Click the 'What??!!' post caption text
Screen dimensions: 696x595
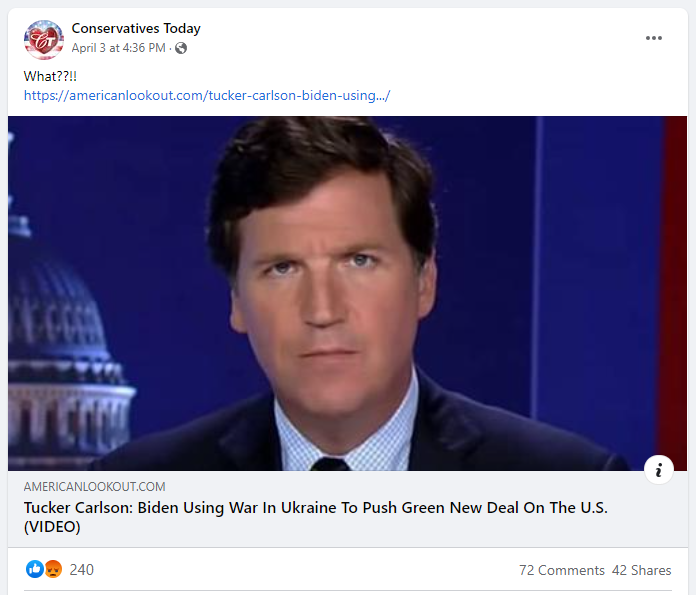tap(50, 76)
